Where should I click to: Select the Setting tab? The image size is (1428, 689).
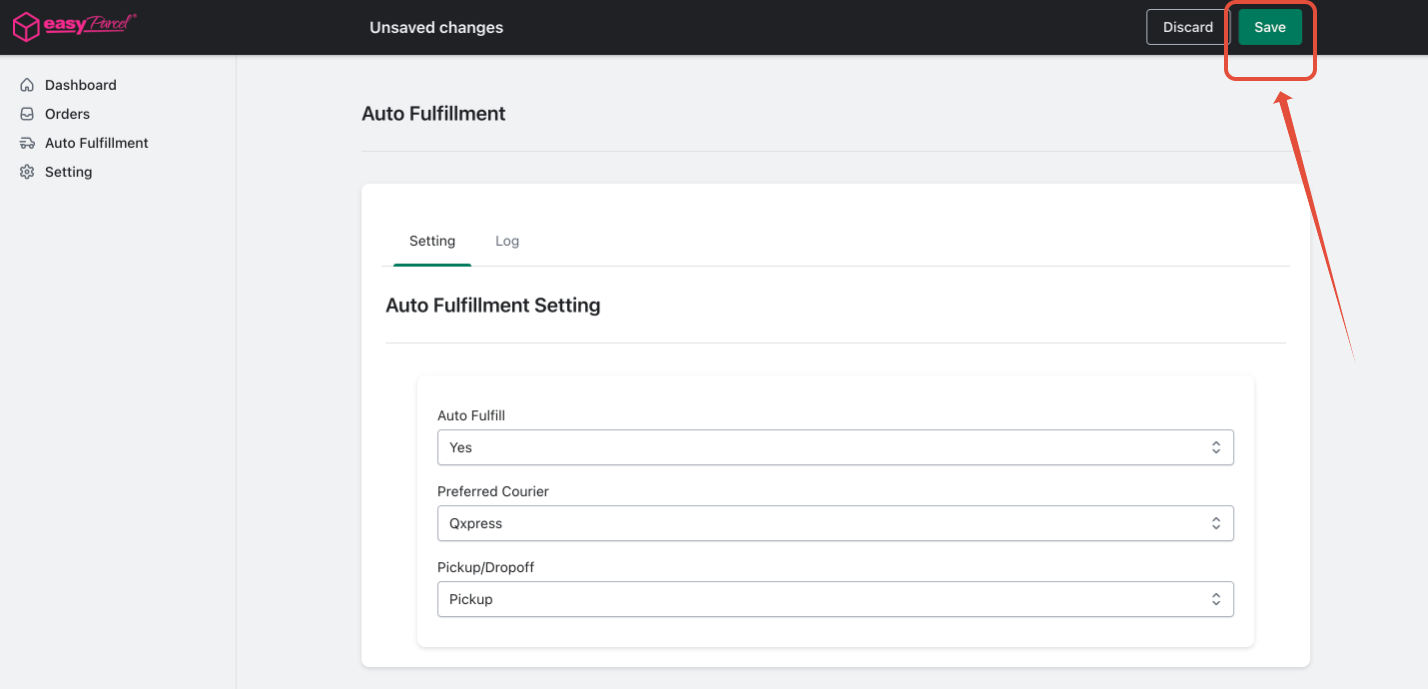(432, 241)
